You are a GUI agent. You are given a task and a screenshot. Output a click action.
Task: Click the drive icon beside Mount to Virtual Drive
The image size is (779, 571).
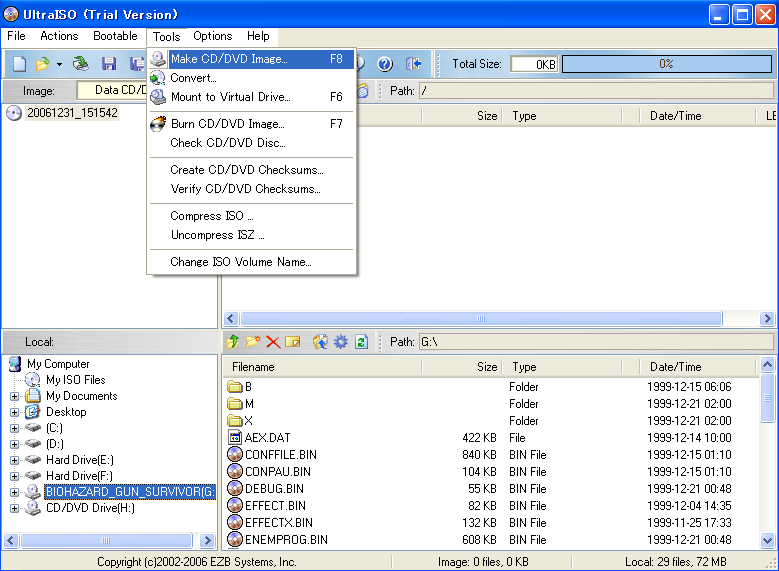(x=158, y=96)
